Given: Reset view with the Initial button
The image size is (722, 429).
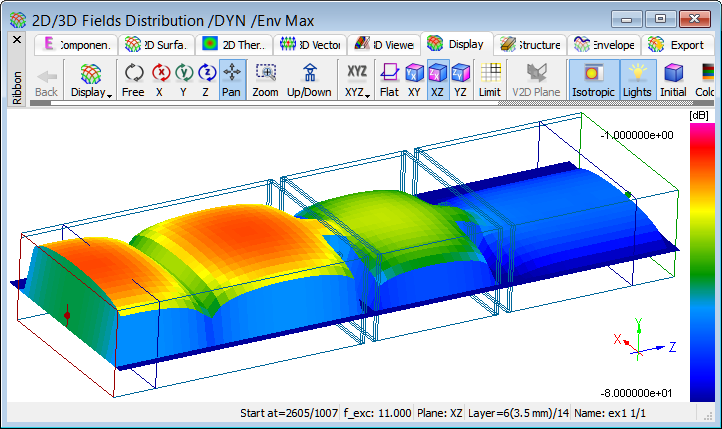Looking at the screenshot, I should (x=674, y=79).
